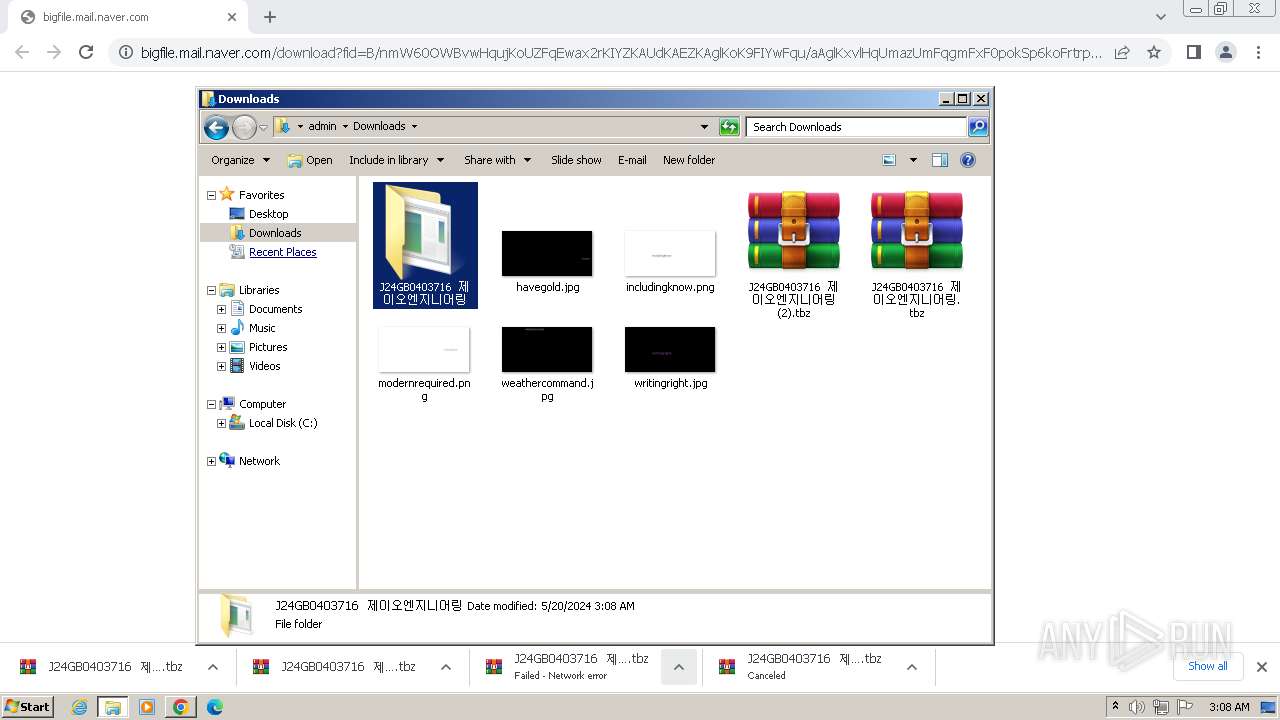1280x720 pixels.
Task: Open the Windows Start menu
Action: click(28, 707)
